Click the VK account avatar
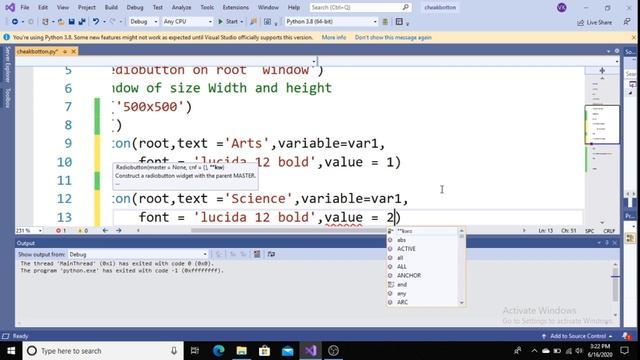 [562, 7]
